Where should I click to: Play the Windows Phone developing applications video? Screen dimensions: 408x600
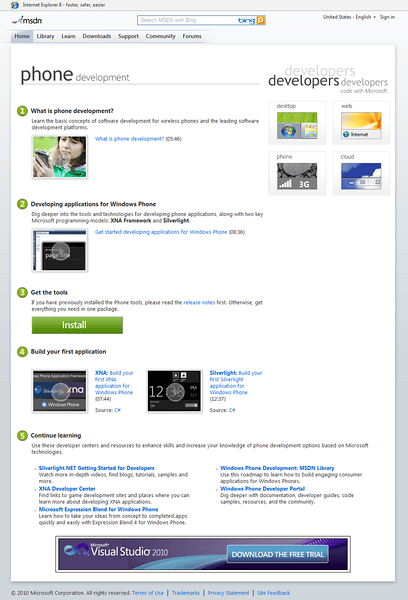tap(60, 250)
